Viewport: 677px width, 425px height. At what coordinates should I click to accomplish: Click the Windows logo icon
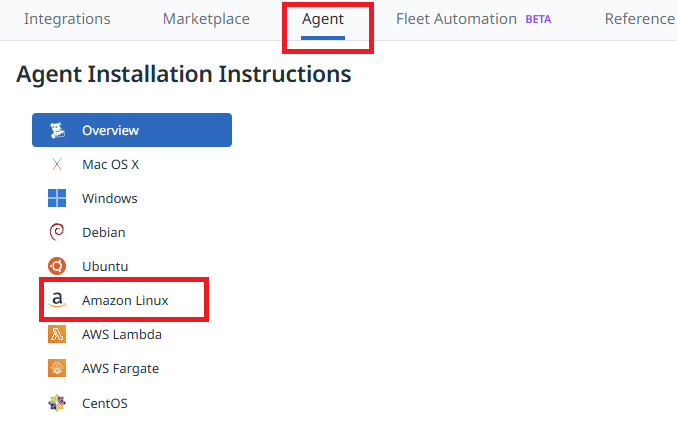(x=57, y=198)
